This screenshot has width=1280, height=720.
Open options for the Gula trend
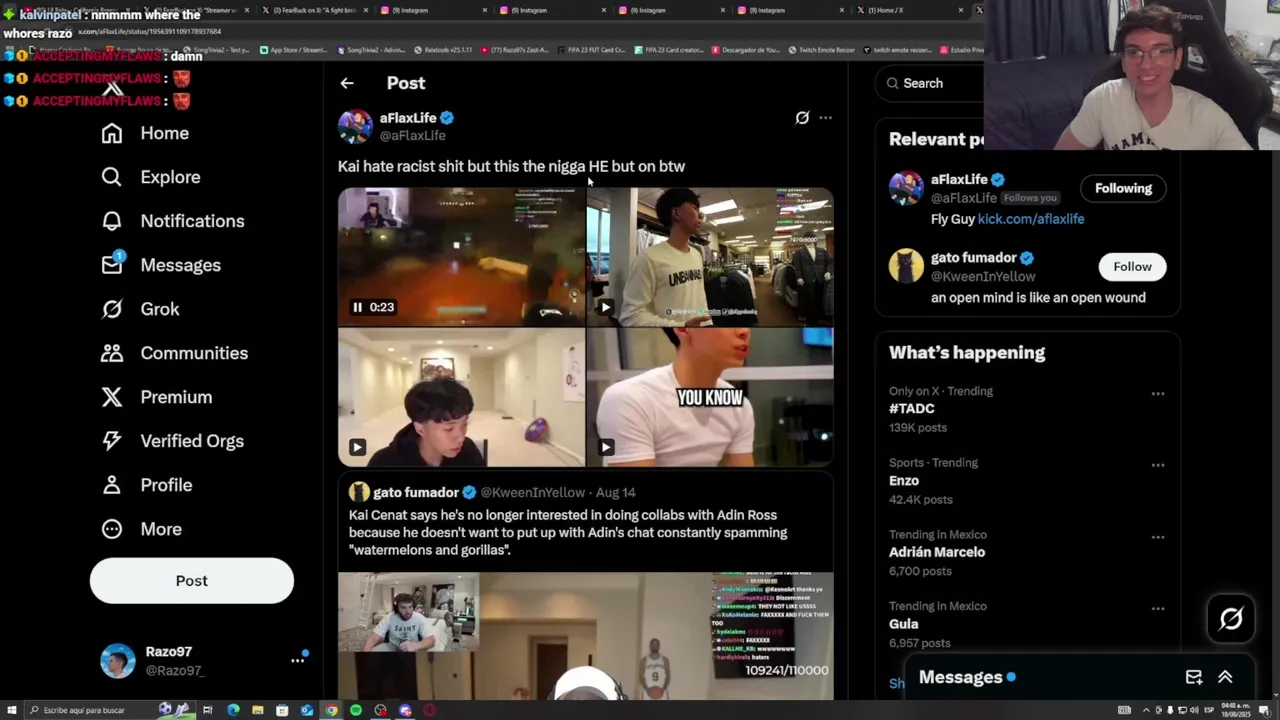pos(1157,609)
